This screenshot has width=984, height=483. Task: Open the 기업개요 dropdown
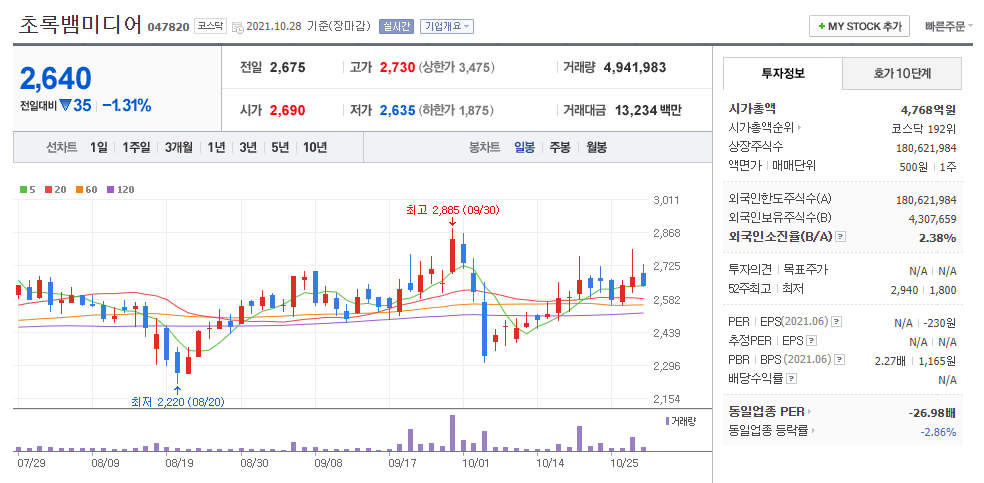coord(447,26)
